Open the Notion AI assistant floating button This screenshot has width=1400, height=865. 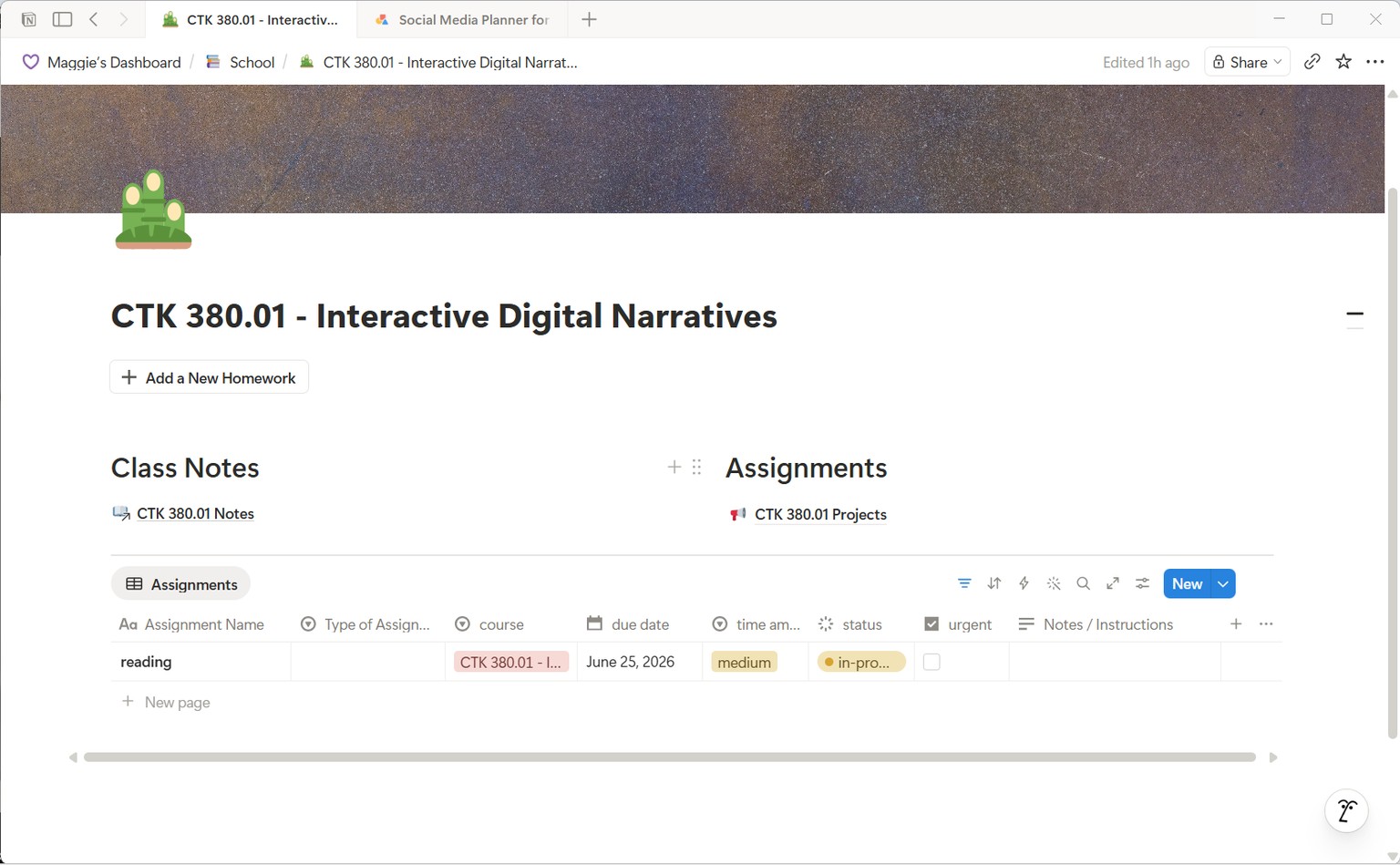tap(1346, 810)
